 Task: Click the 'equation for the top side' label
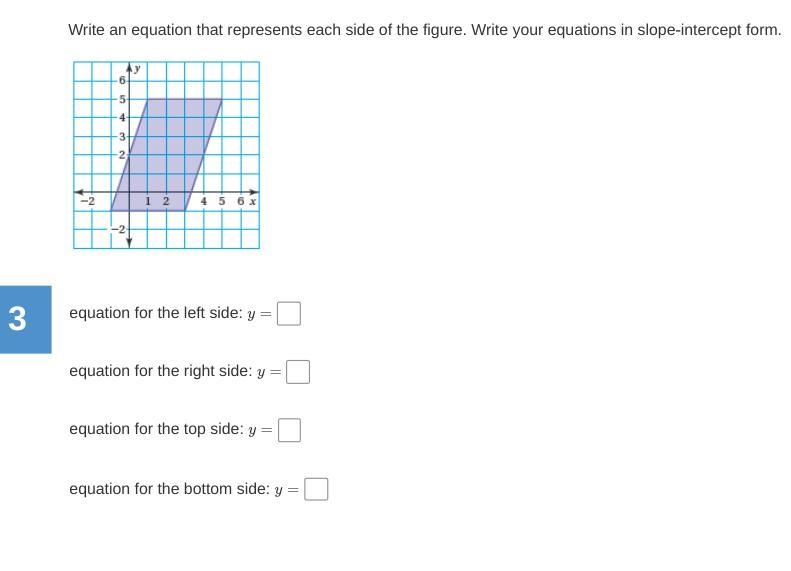(156, 429)
